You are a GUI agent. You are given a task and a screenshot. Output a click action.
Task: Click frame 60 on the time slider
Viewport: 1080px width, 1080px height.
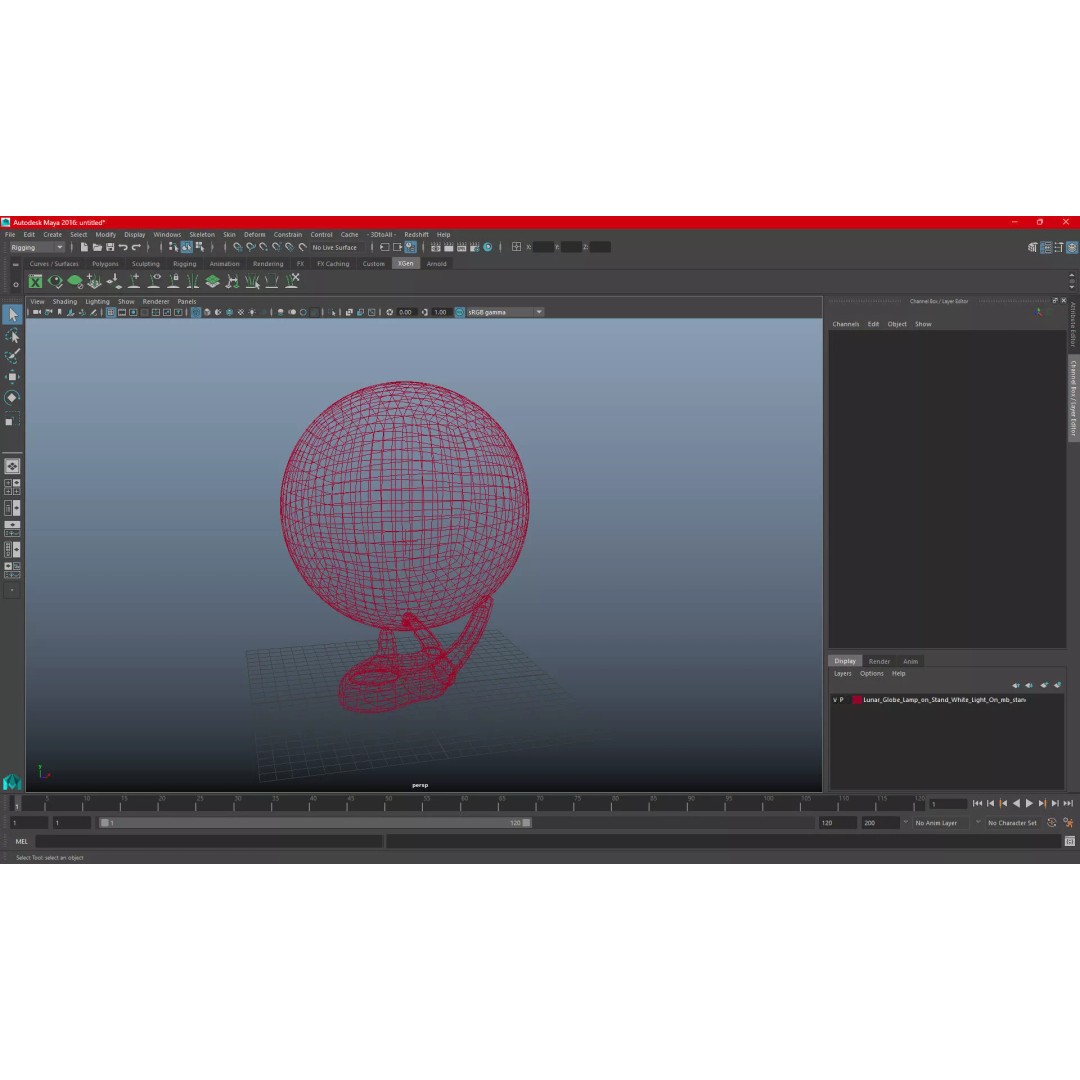coord(464,803)
